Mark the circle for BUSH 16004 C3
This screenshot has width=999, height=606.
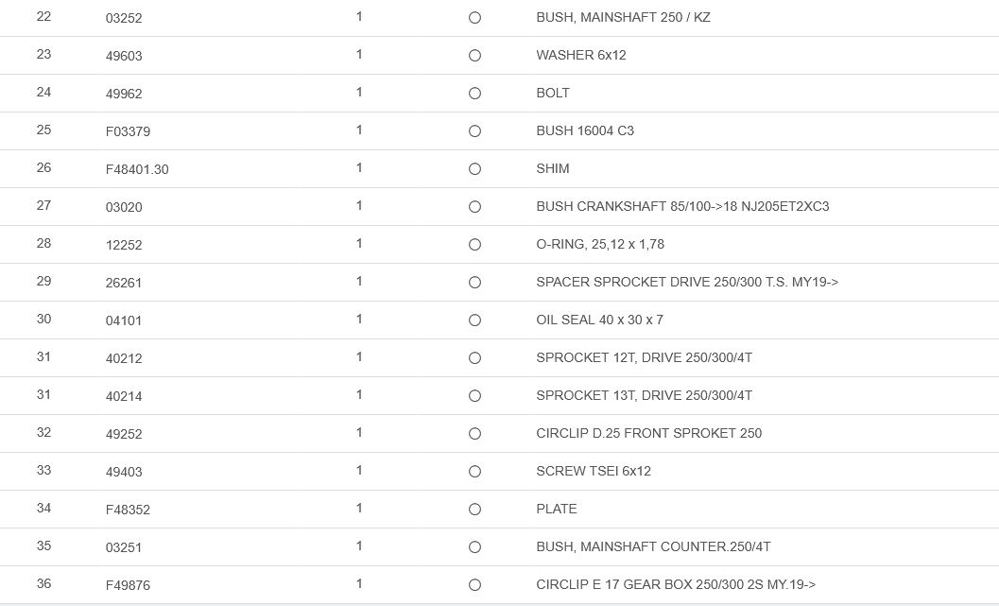(474, 131)
